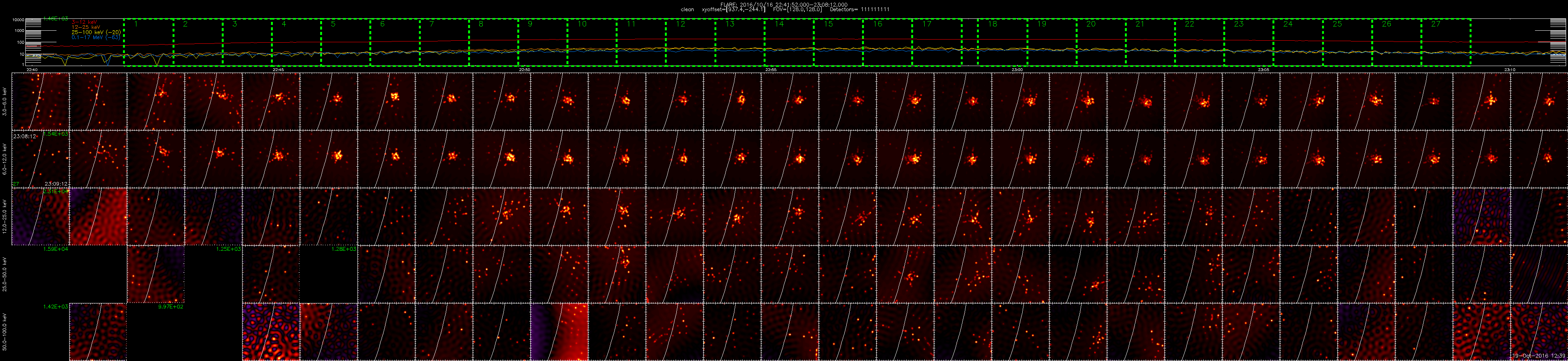Click the 'clean' algorithm label in the header
Viewport: 1568px width, 361px height.
coord(687,10)
